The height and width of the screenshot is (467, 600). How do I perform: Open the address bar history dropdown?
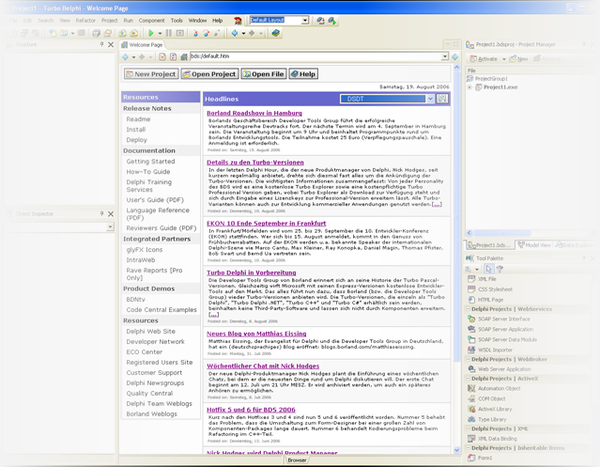[445, 56]
